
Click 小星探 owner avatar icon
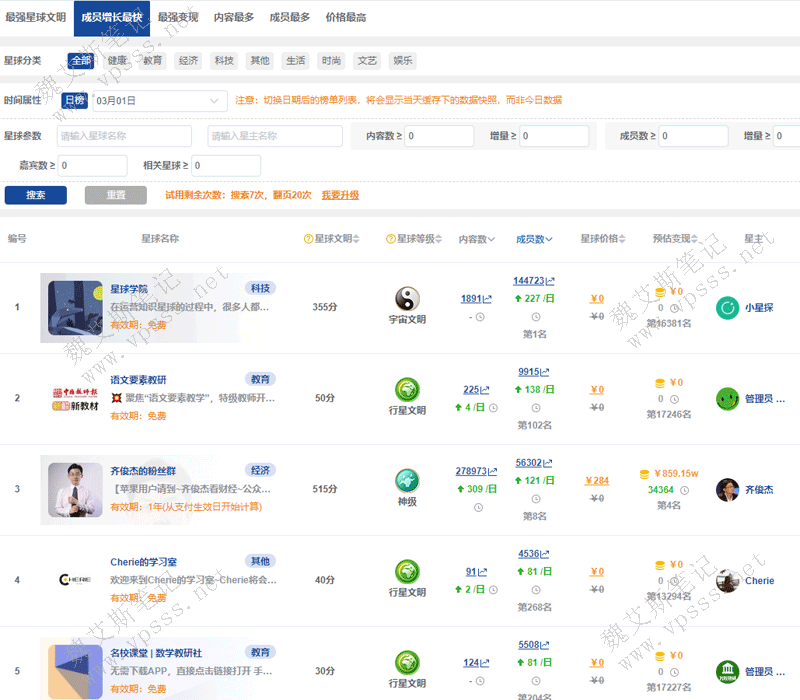[727, 308]
